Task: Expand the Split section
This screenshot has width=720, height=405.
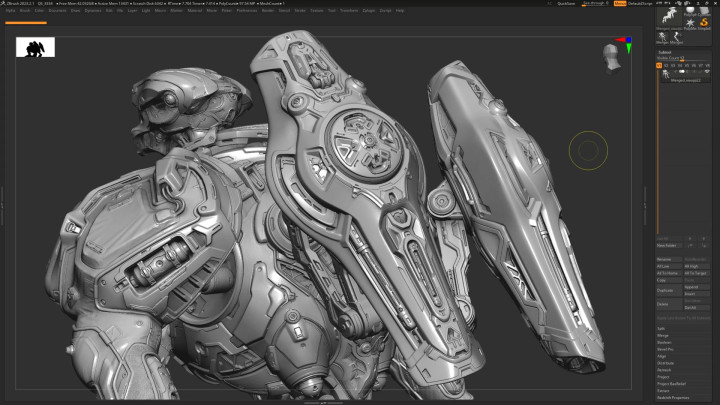Action: click(662, 328)
